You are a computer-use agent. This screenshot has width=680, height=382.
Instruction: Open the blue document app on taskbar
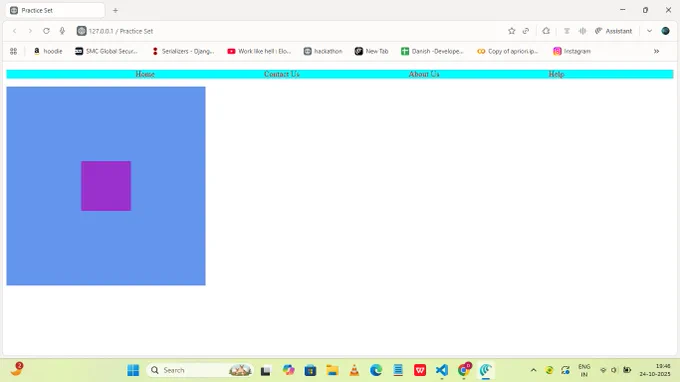pyautogui.click(x=398, y=370)
